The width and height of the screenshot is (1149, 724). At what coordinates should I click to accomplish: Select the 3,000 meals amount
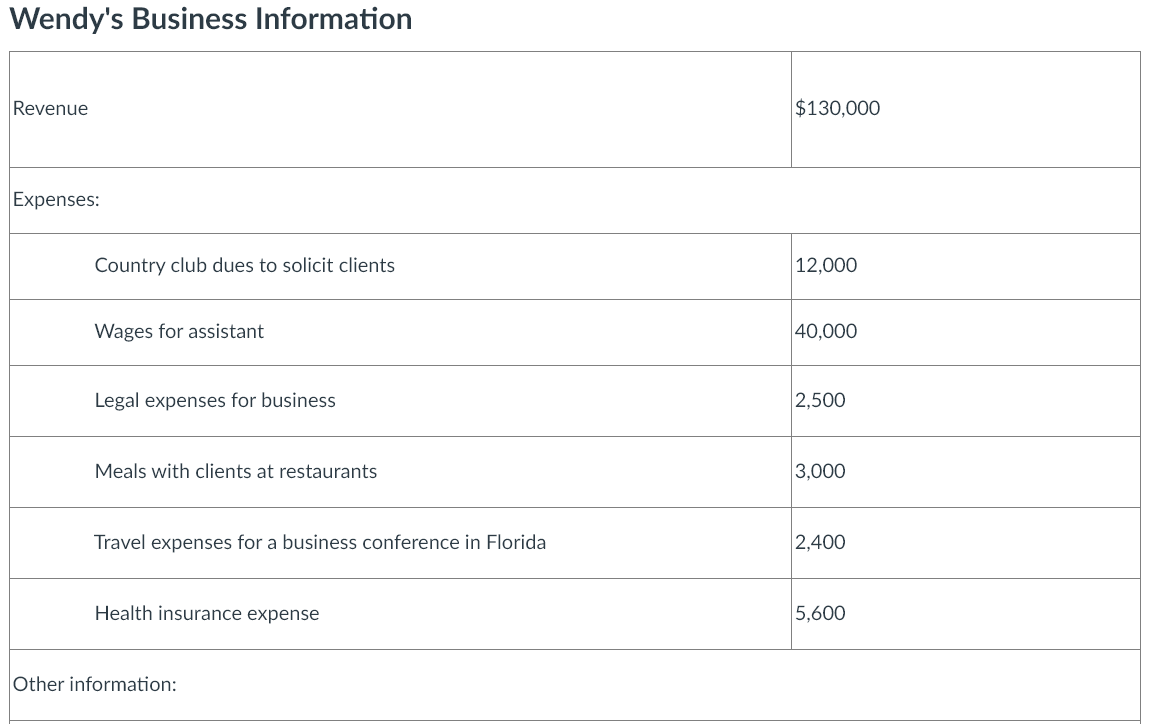820,471
